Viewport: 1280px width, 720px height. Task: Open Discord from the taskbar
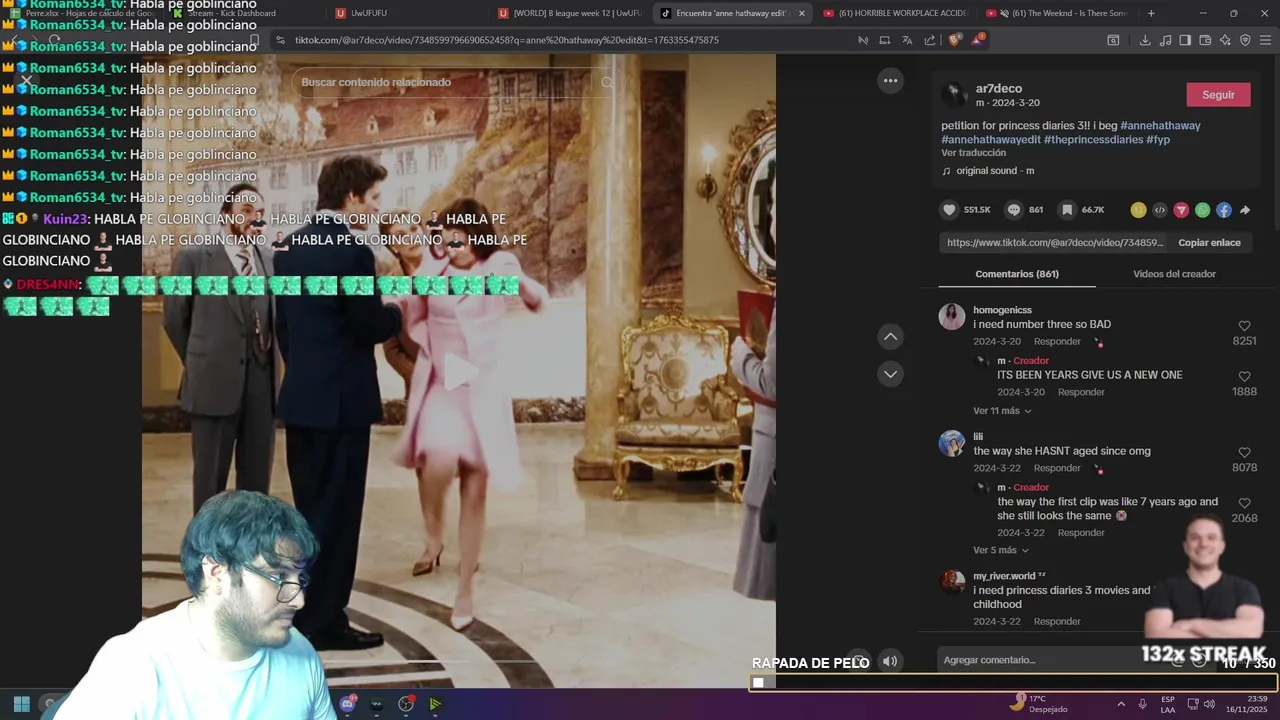[x=348, y=704]
